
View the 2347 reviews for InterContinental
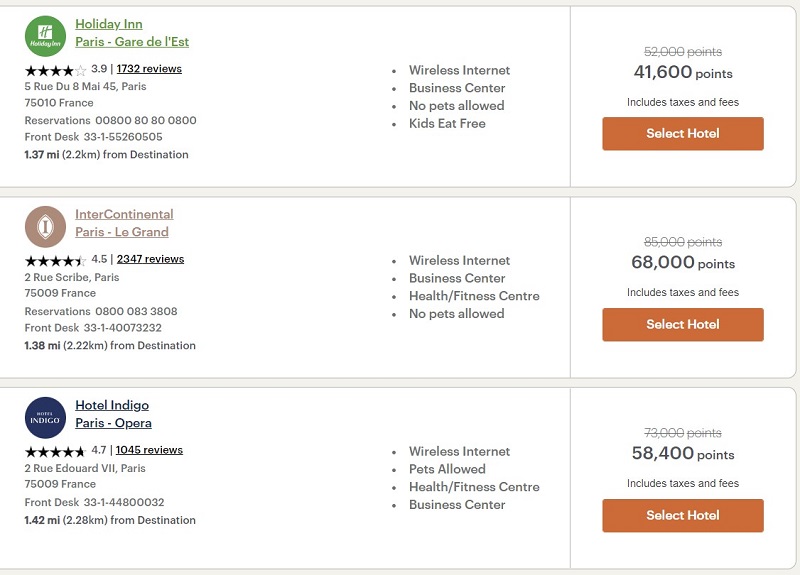(x=150, y=259)
